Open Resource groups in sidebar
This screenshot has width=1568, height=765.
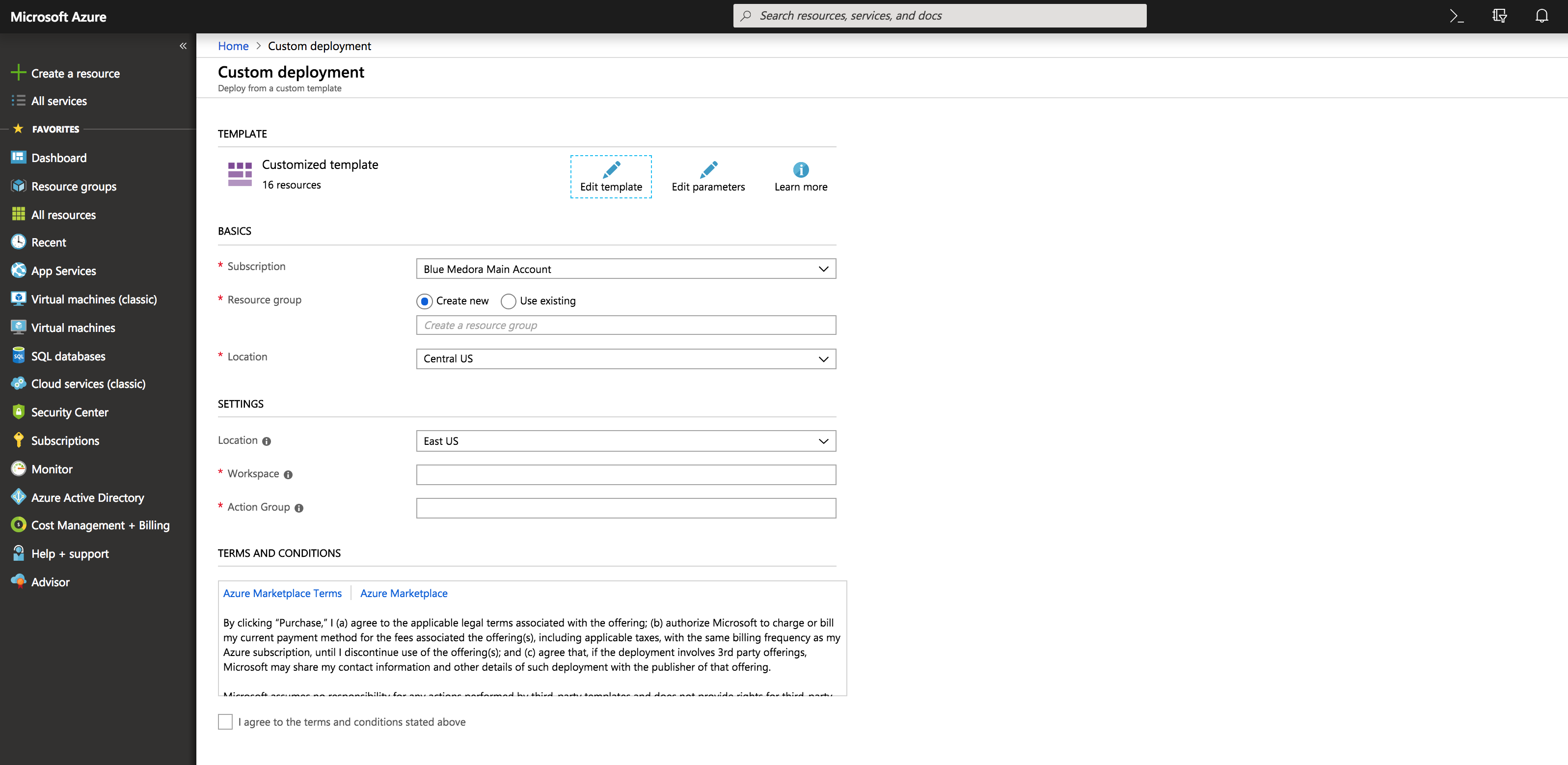point(74,187)
